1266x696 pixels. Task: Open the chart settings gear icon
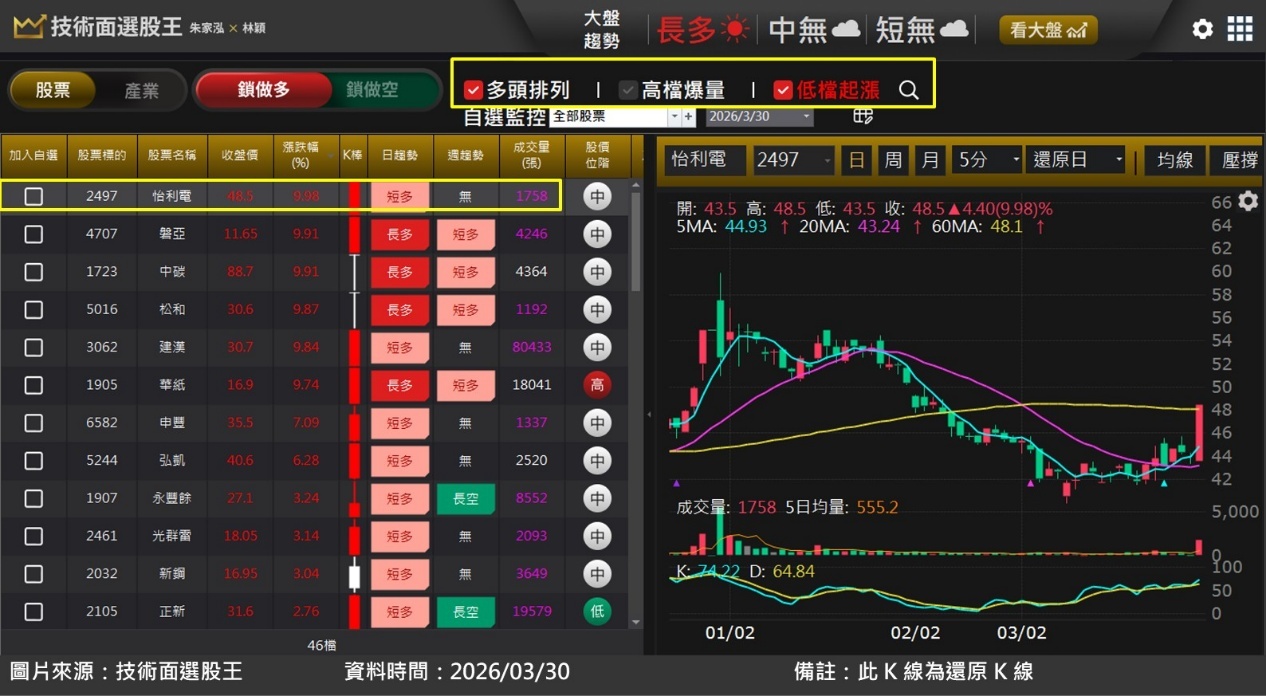click(1248, 201)
